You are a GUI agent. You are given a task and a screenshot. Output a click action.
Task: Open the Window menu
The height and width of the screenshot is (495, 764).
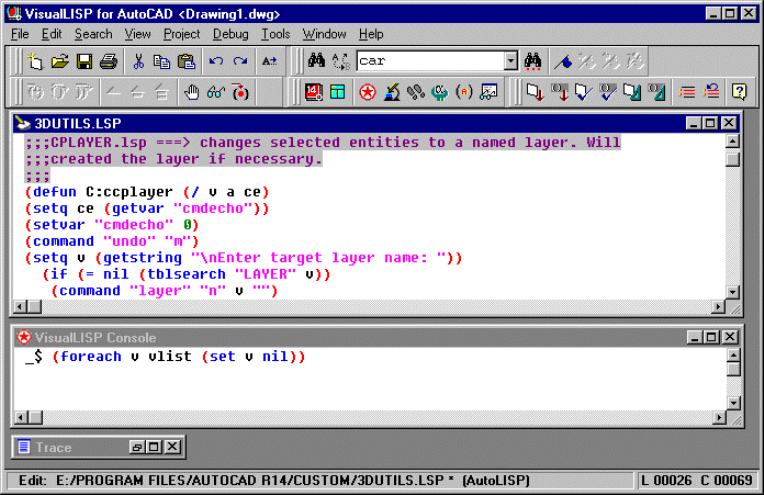(324, 34)
